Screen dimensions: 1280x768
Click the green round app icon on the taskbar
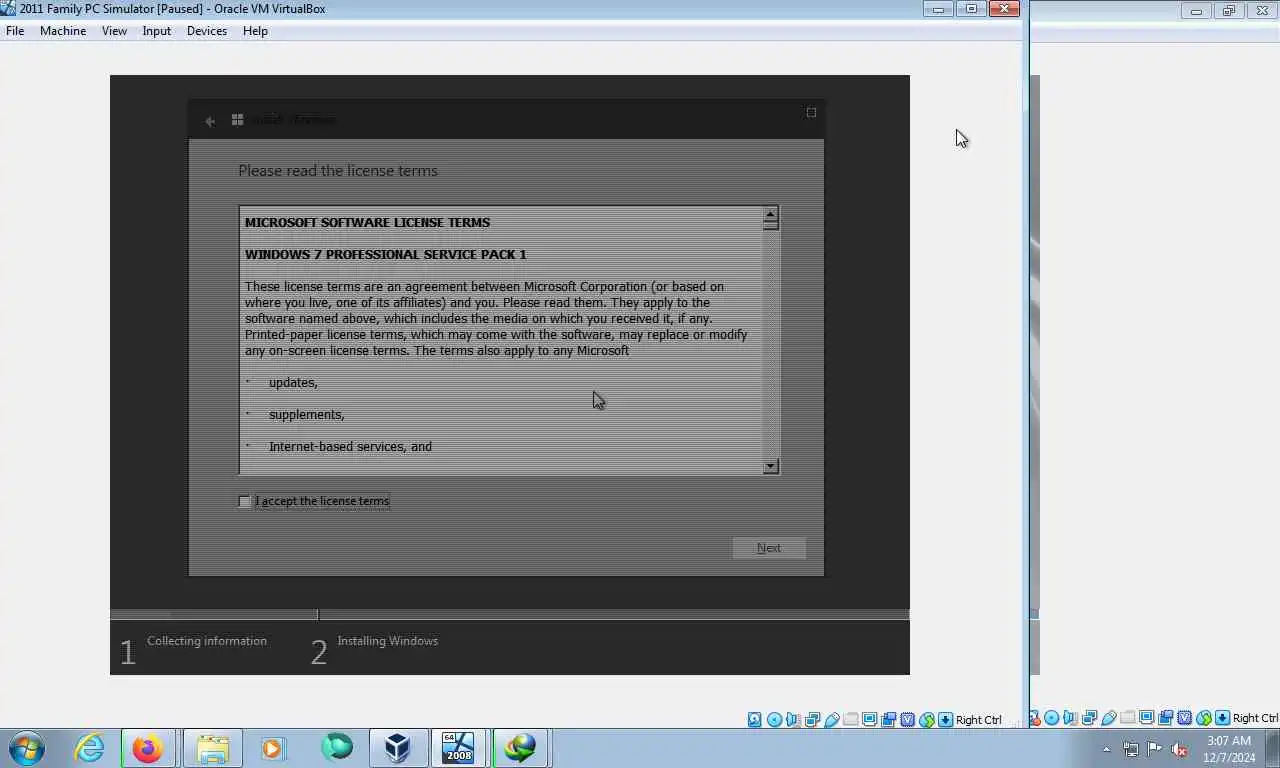point(337,748)
